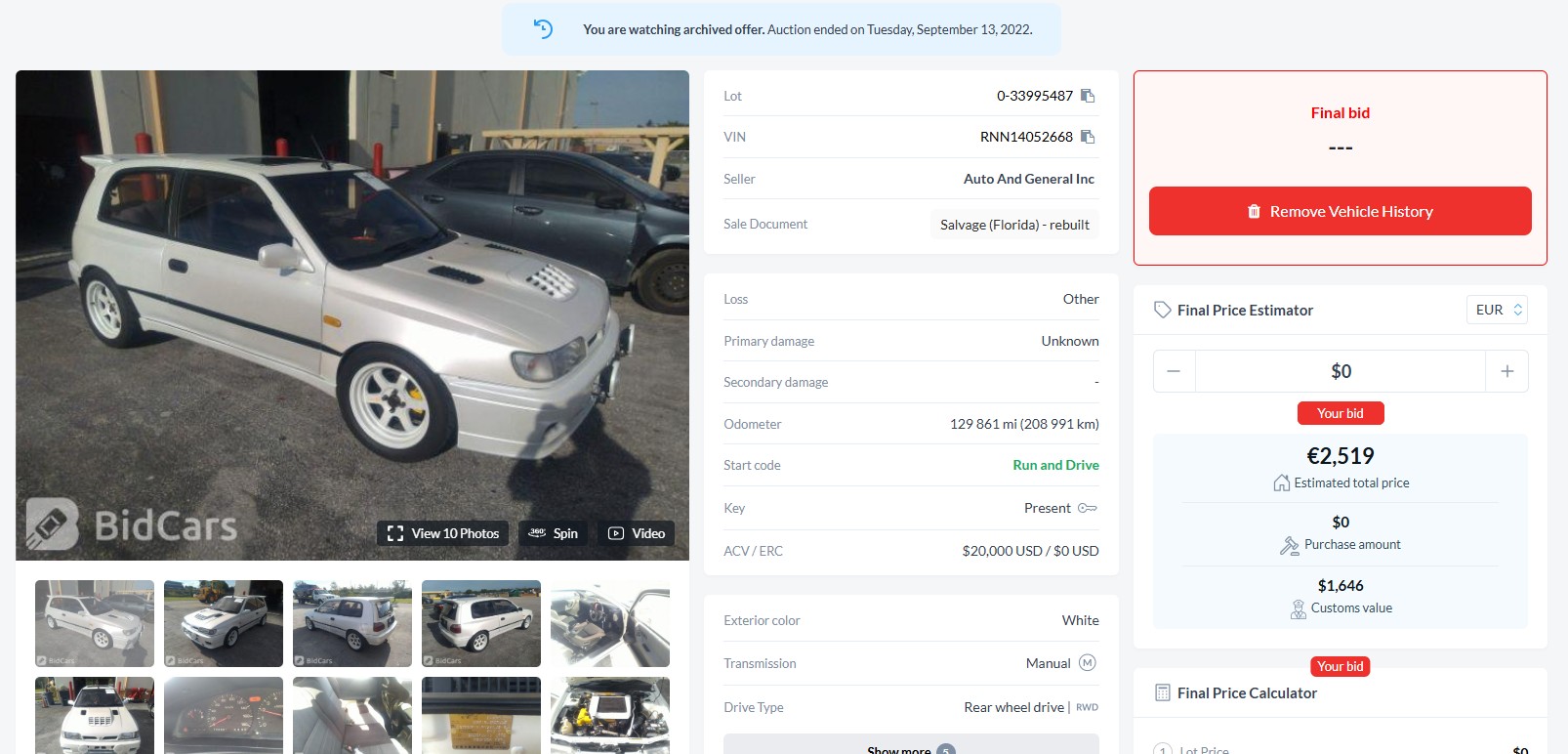
Task: Click the price tag icon beside Final Price Estimator
Action: coord(1162,310)
